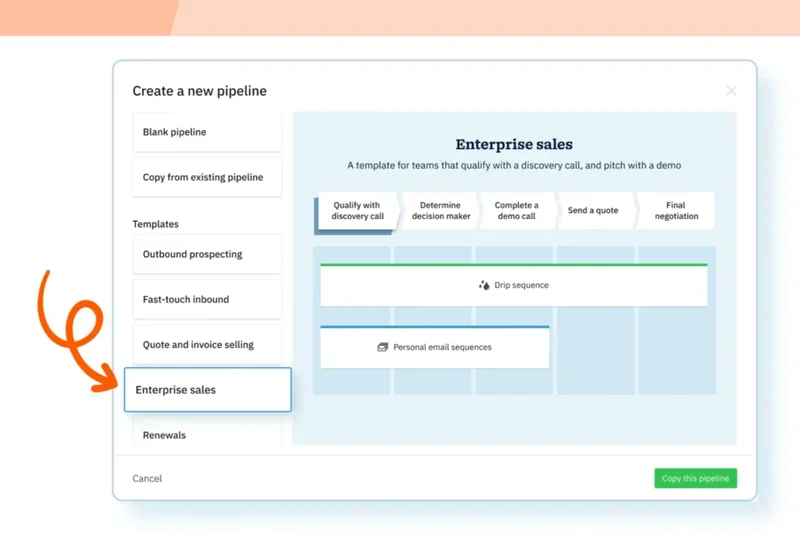Select the Final negotiation stage
This screenshot has width=800, height=533.
pyautogui.click(x=676, y=211)
